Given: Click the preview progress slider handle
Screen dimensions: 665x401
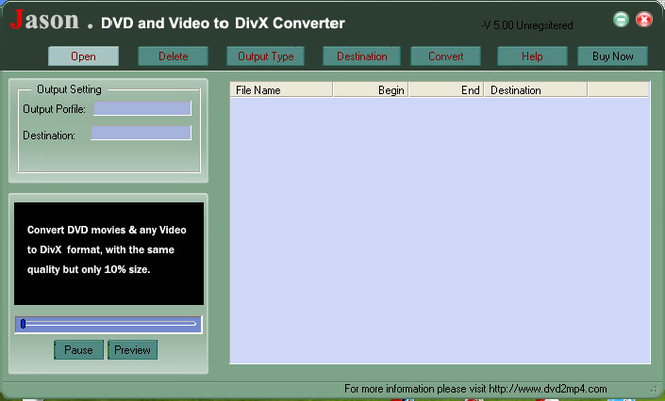Looking at the screenshot, I should pyautogui.click(x=23, y=324).
